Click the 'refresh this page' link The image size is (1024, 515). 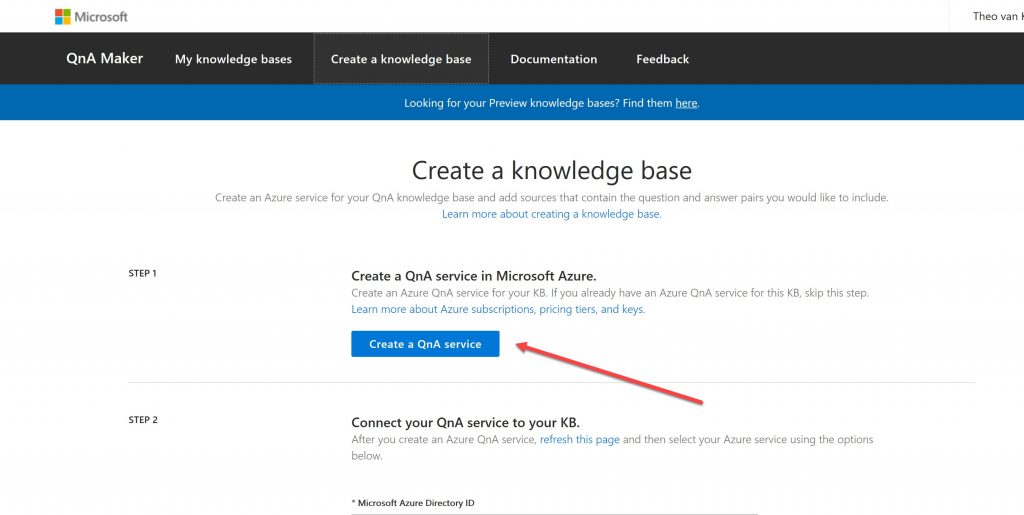tap(579, 440)
